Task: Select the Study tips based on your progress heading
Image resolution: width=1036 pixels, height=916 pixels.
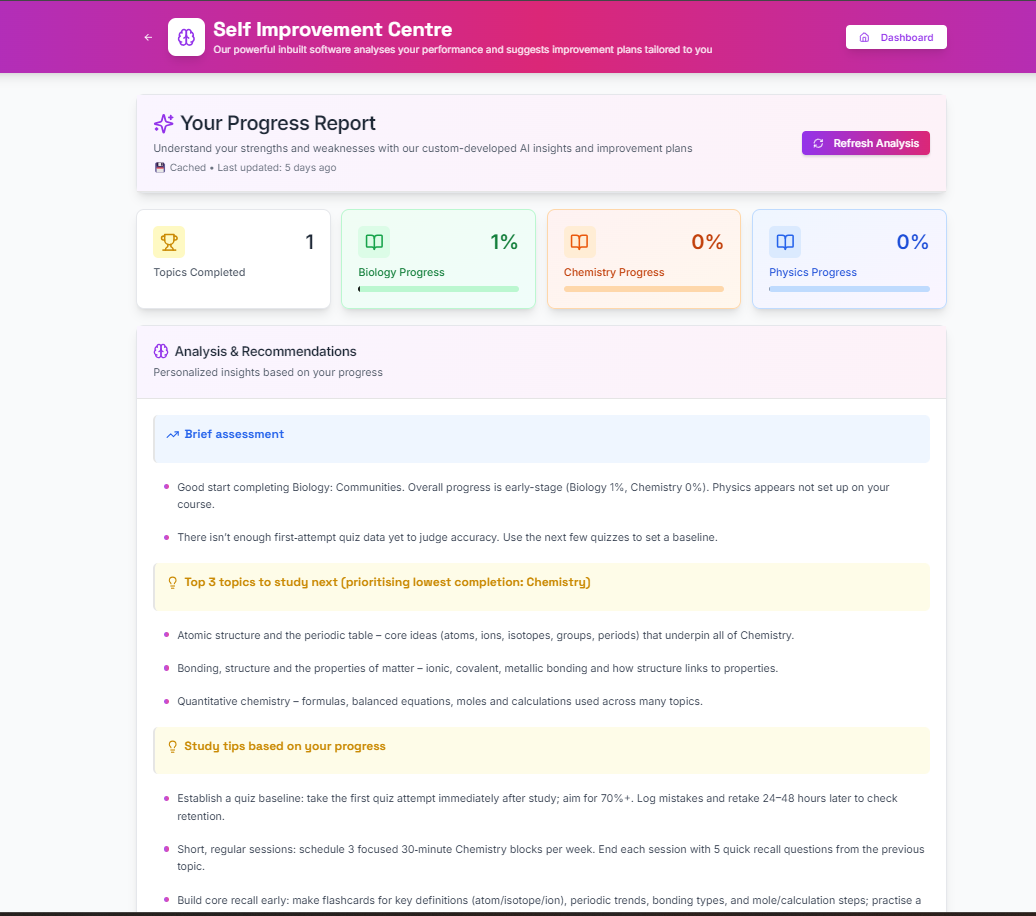Action: 285,746
